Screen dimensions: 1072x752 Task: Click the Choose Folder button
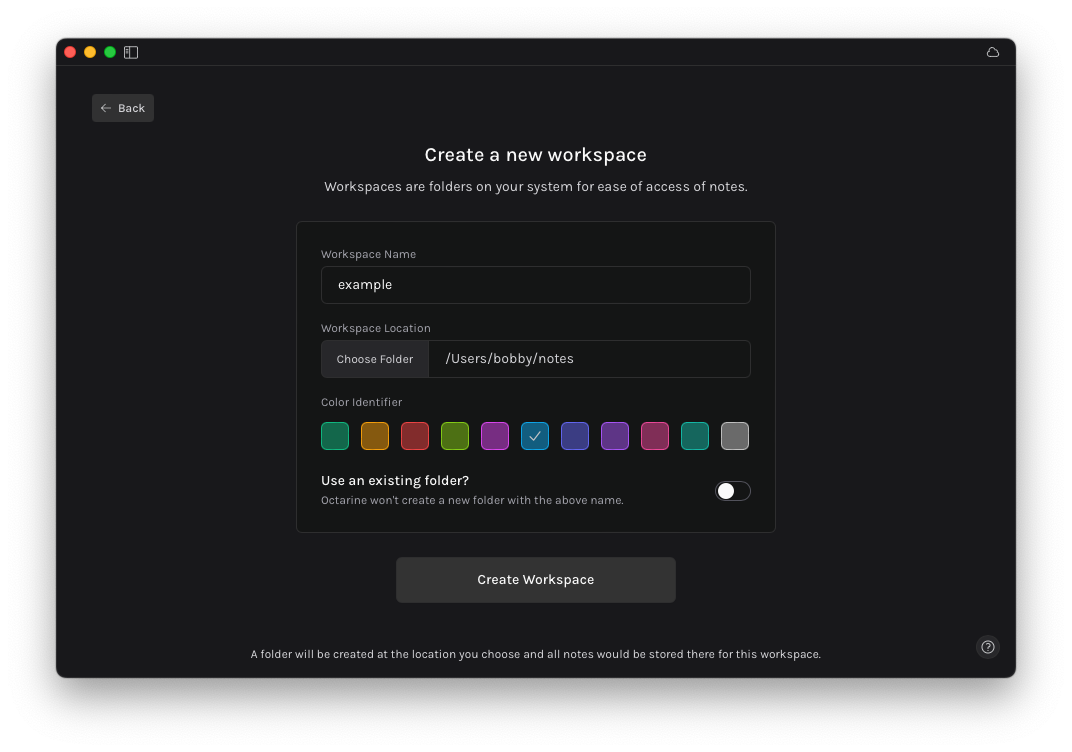click(374, 358)
